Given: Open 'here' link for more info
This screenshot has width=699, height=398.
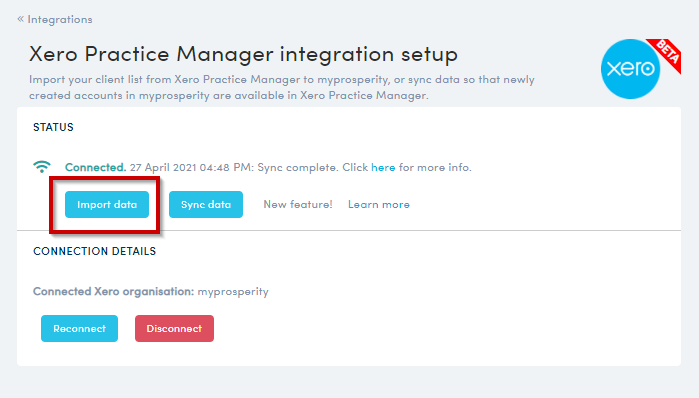Looking at the screenshot, I should coord(383,167).
